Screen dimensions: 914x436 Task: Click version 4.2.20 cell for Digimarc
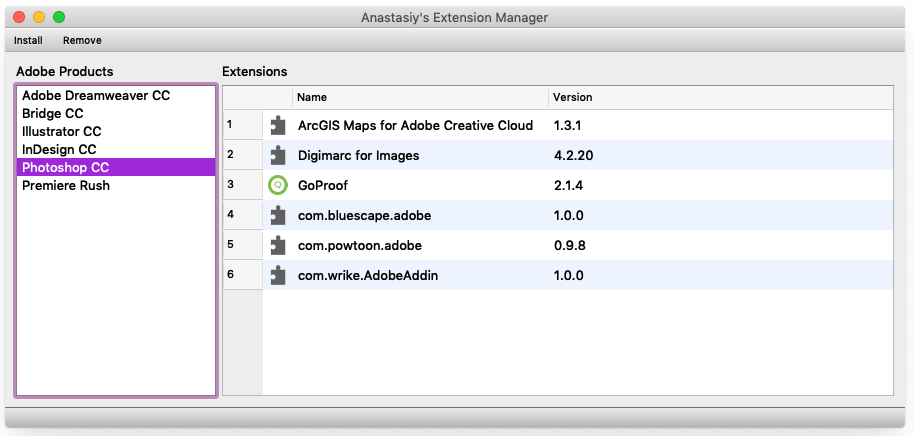[x=574, y=155]
